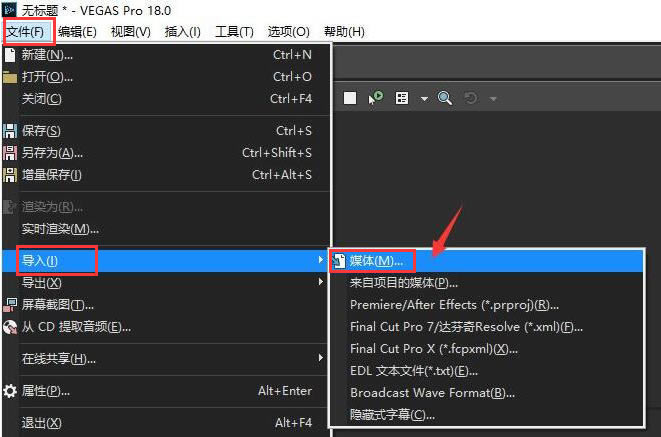The image size is (661, 437).
Task: Choose 另存为(A)... menu entry
Action: (x=166, y=153)
